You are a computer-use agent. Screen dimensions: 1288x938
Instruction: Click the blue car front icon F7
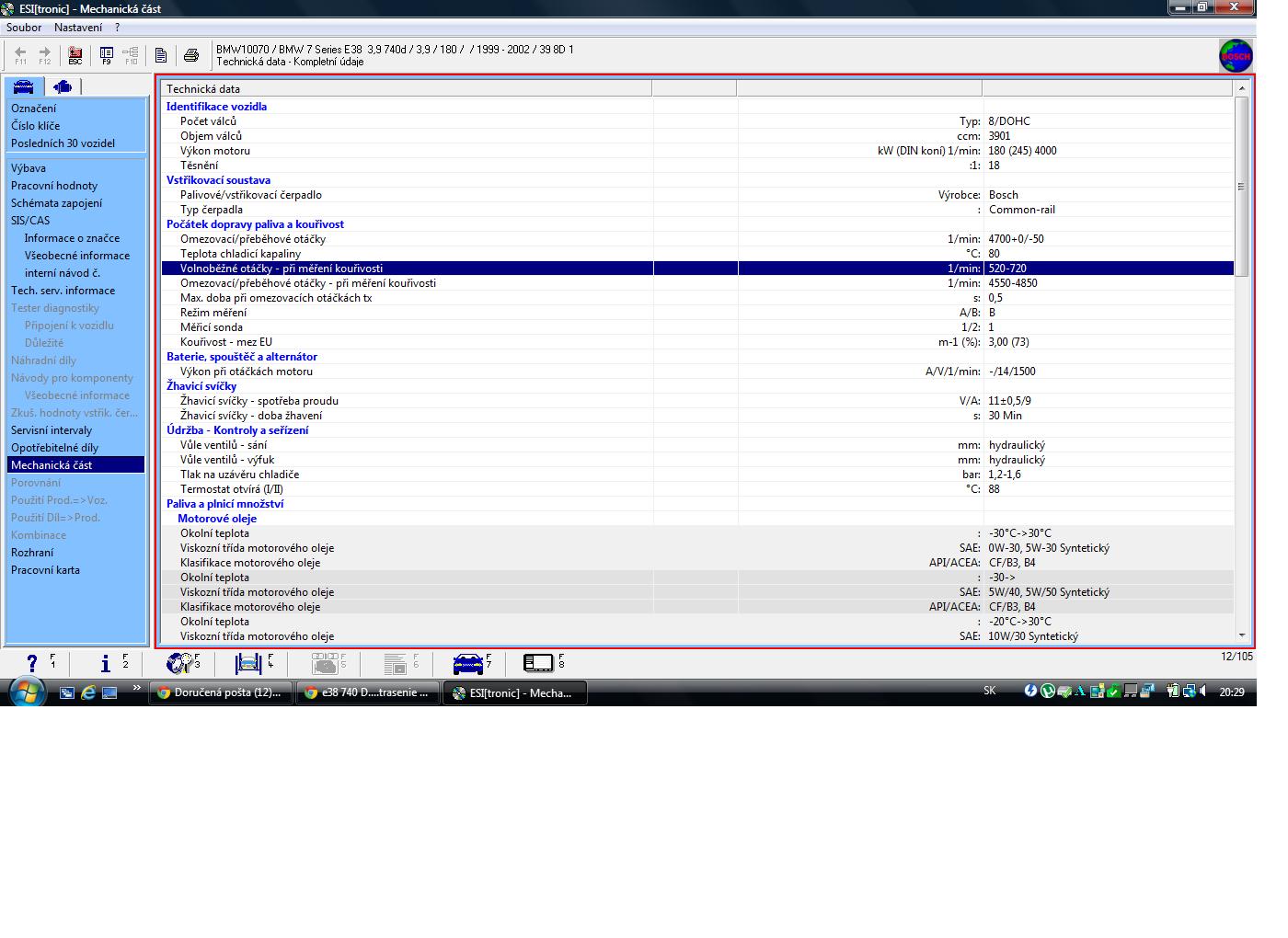pyautogui.click(x=468, y=663)
